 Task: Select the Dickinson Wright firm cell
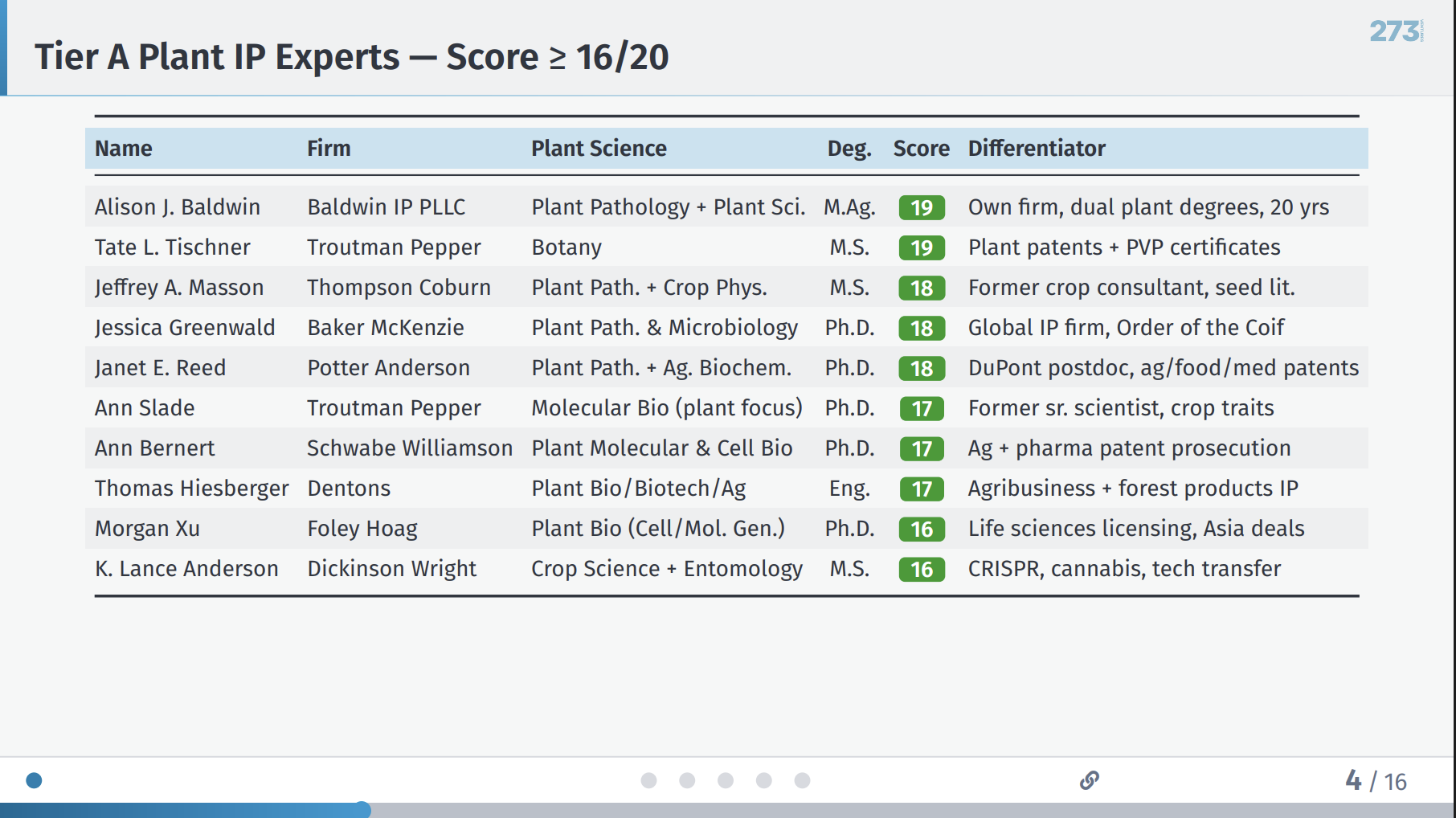click(391, 569)
